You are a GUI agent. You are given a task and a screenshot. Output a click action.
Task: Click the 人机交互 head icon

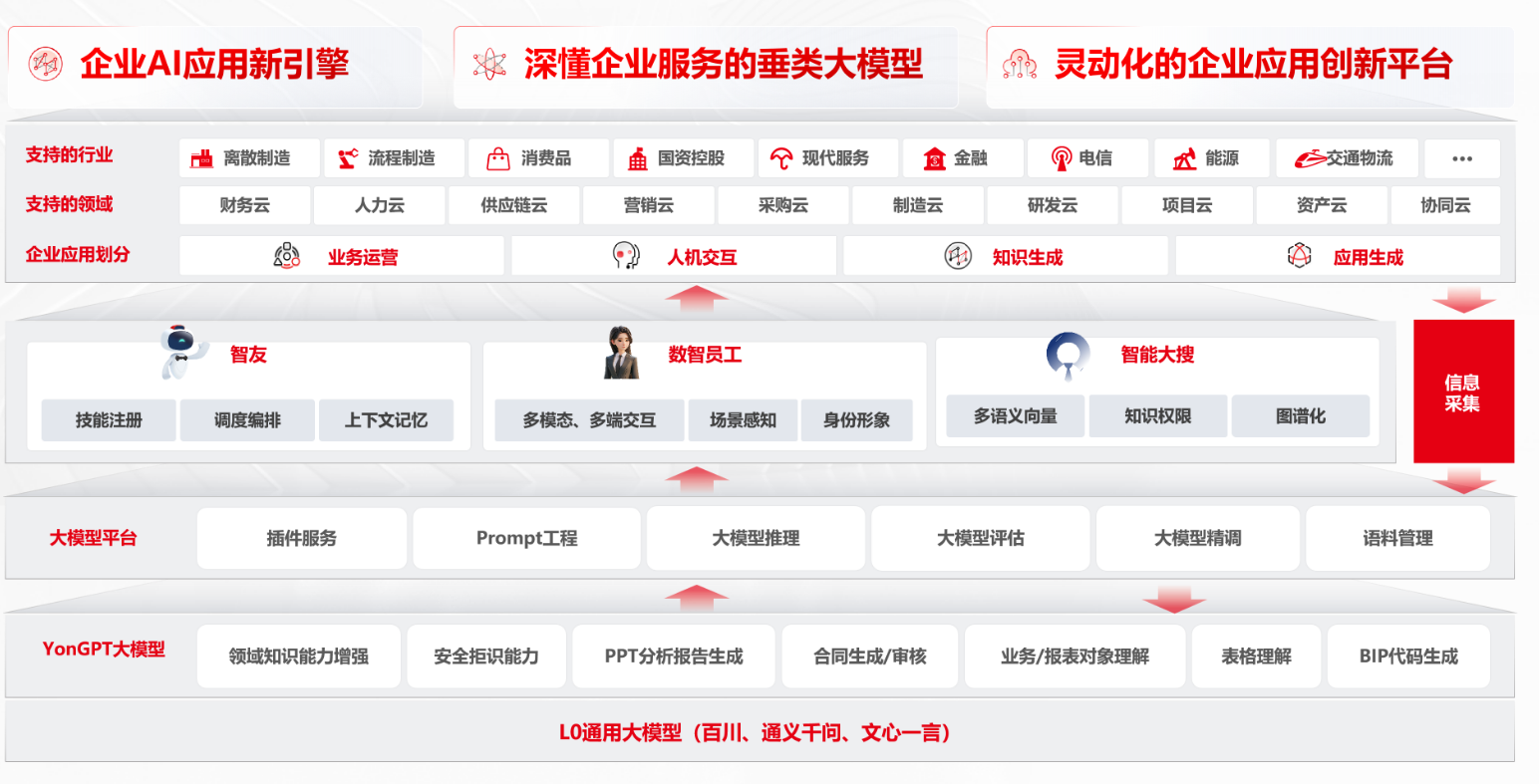click(625, 256)
